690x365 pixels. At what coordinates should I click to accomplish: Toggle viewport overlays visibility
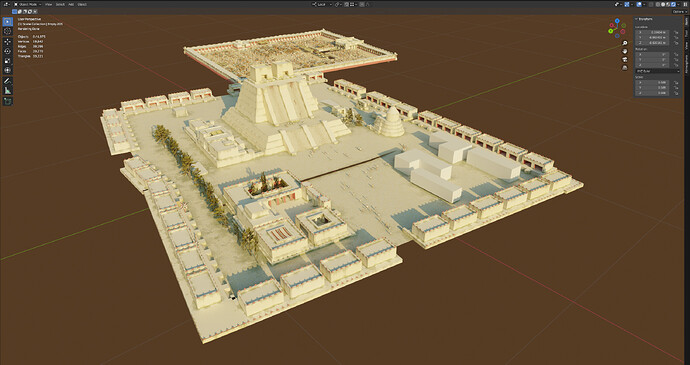[639, 4]
